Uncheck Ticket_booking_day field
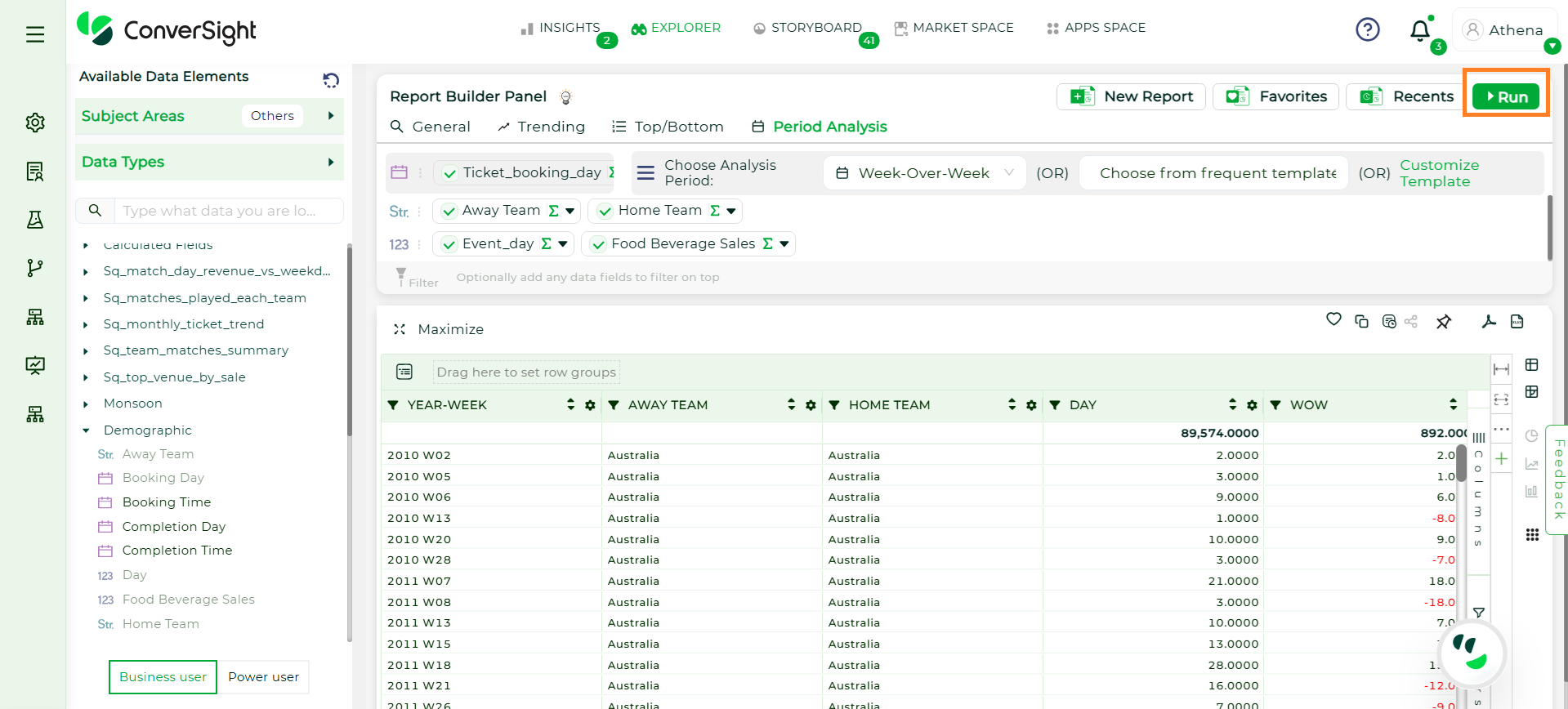The image size is (1568, 709). coord(449,173)
